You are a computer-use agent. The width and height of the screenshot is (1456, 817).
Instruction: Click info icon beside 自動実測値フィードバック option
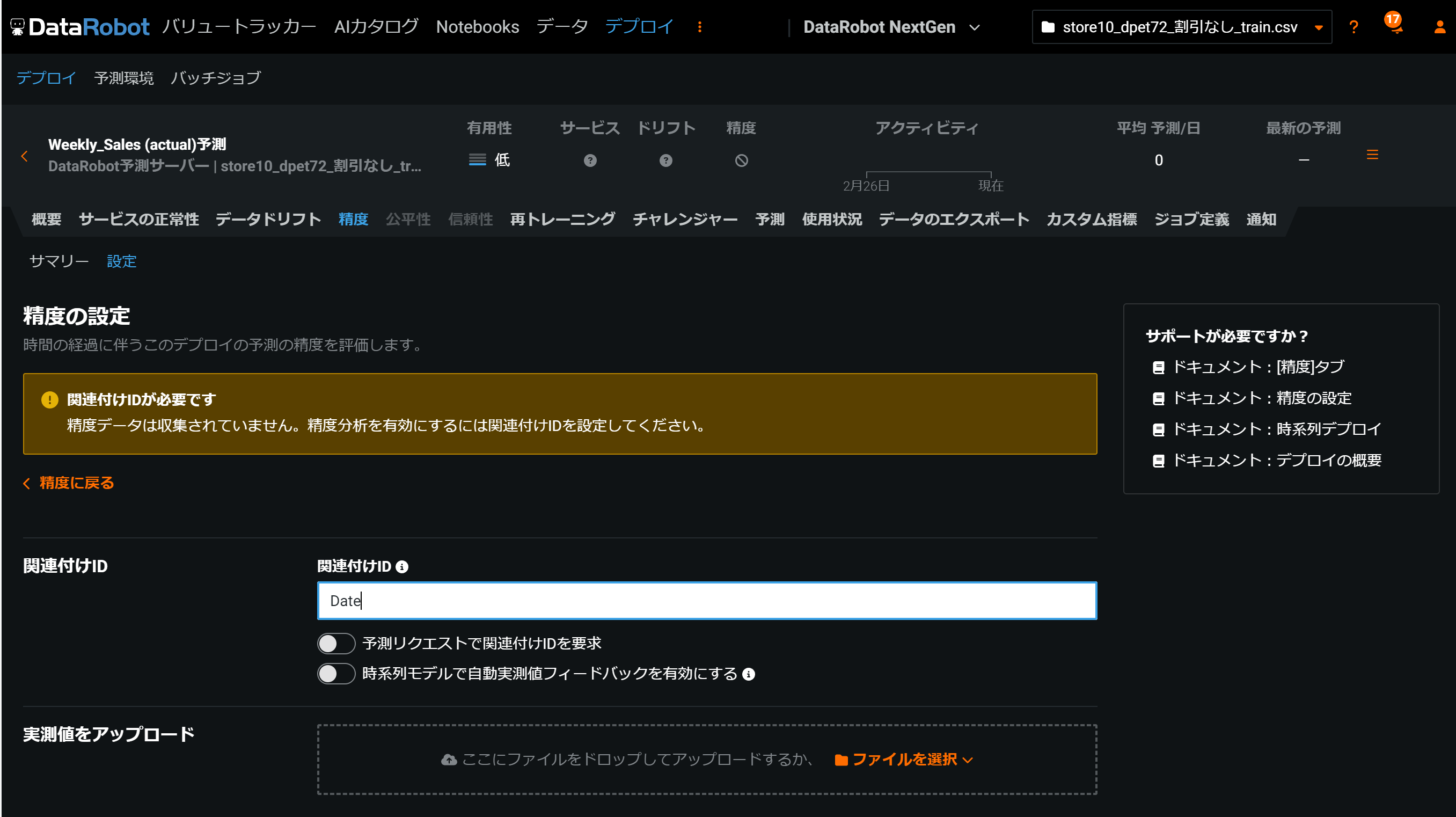748,674
